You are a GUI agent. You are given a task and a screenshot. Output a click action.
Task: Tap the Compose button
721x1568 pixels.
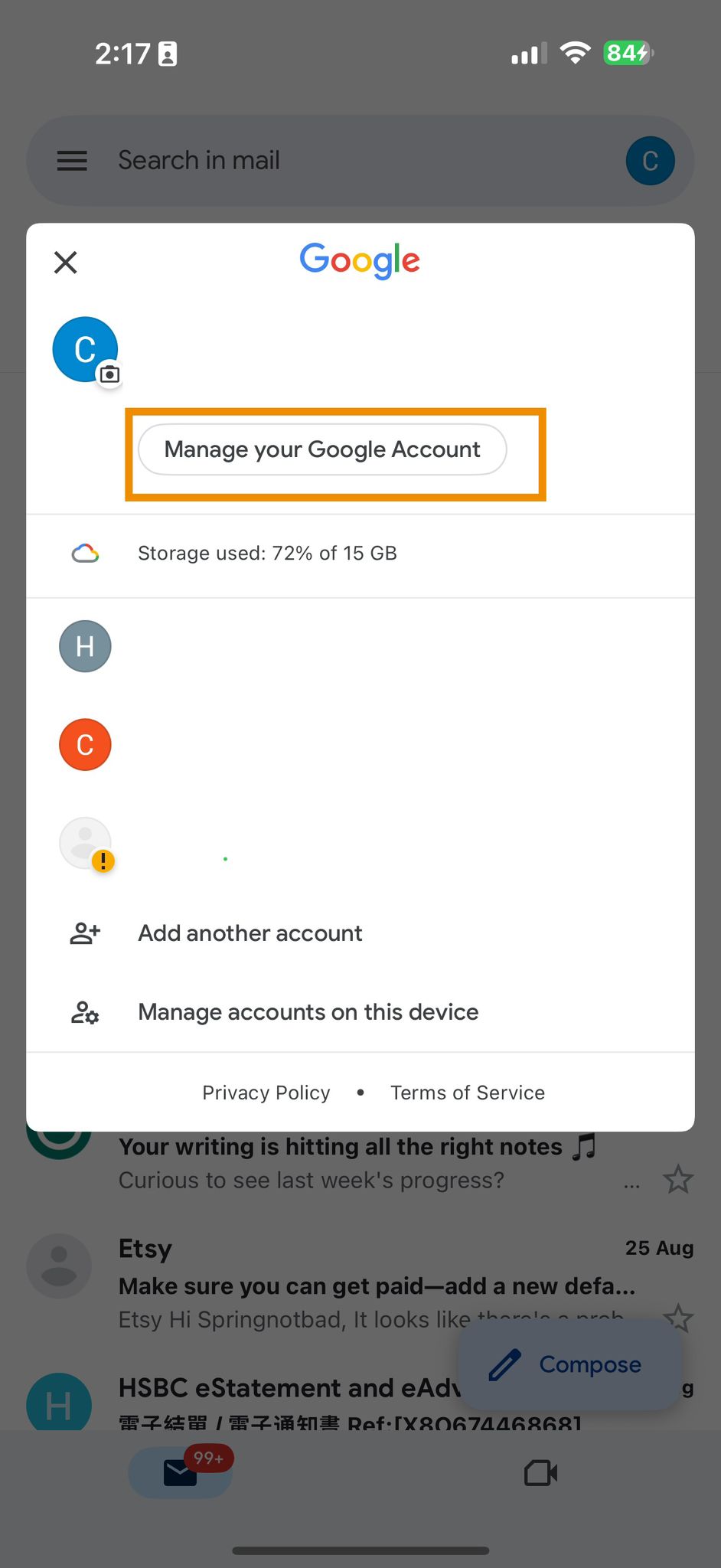[x=568, y=1364]
